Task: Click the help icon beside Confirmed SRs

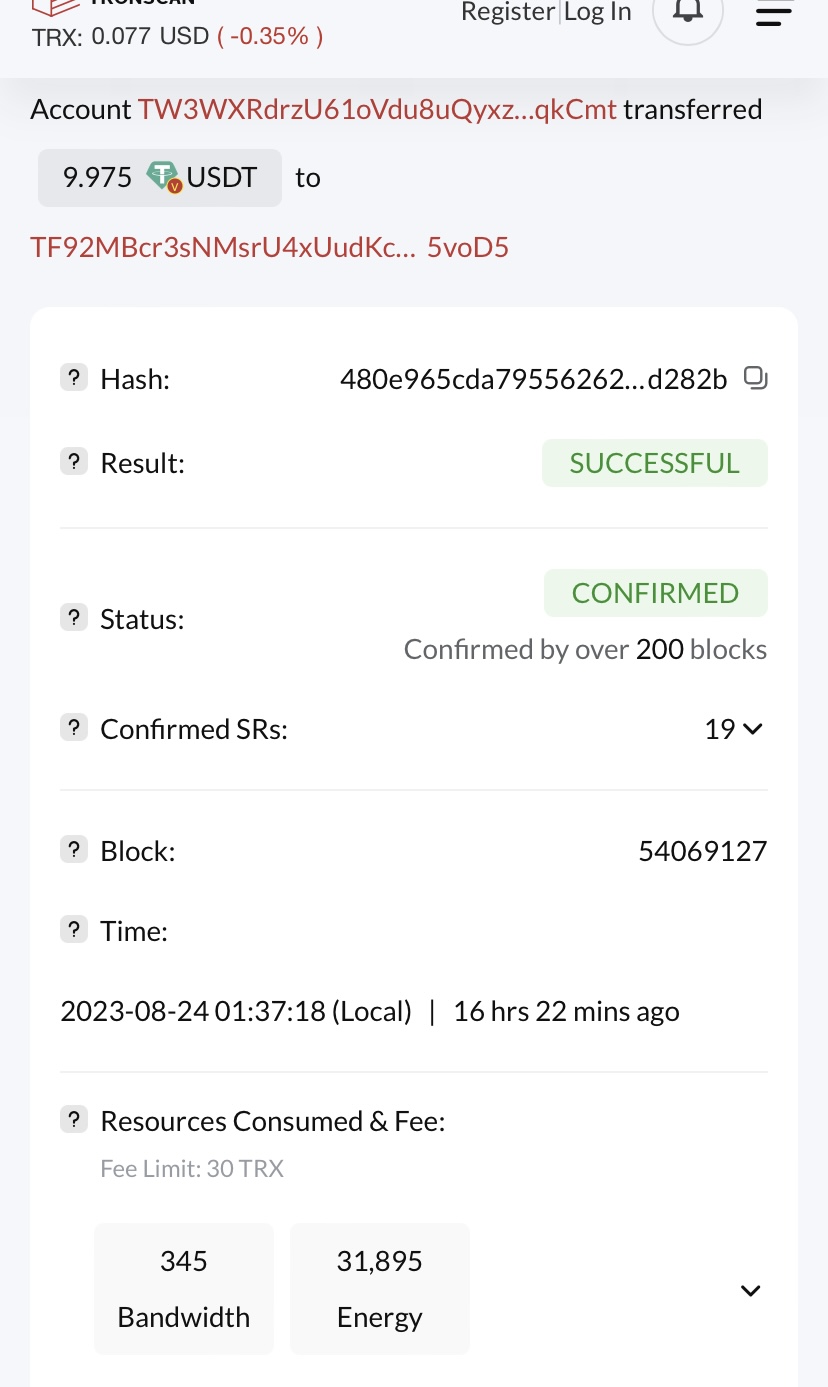Action: 74,728
